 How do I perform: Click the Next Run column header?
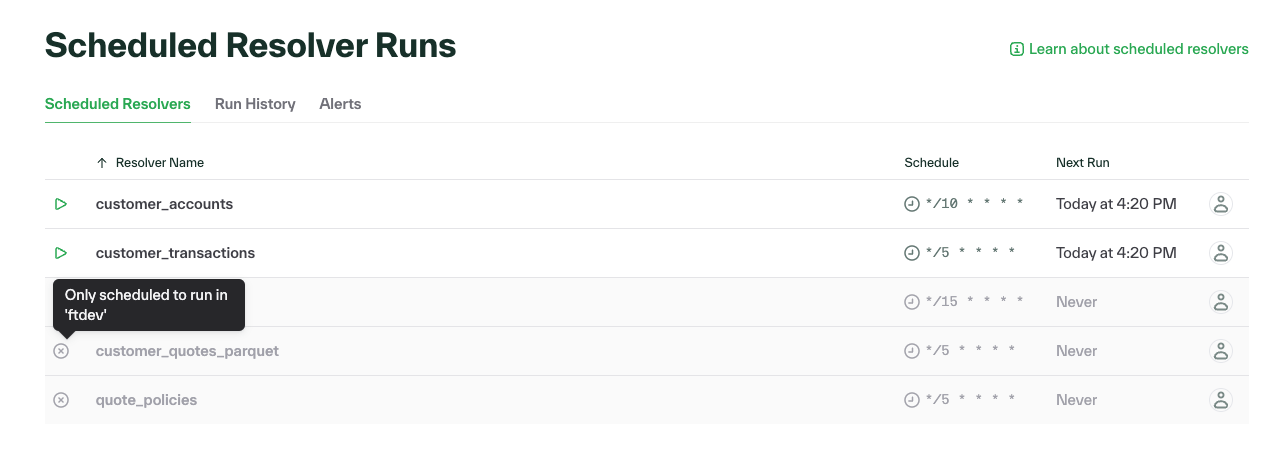tap(1082, 163)
